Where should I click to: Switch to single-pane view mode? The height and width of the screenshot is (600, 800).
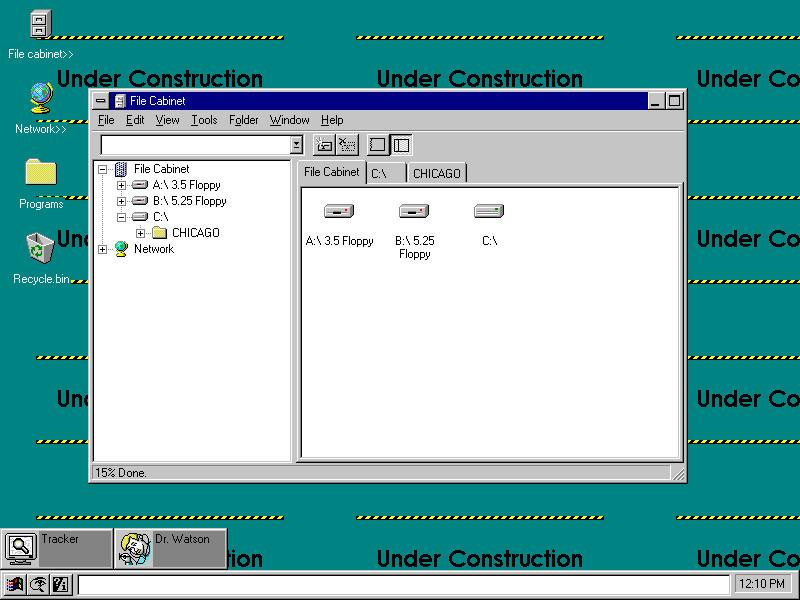pos(377,144)
